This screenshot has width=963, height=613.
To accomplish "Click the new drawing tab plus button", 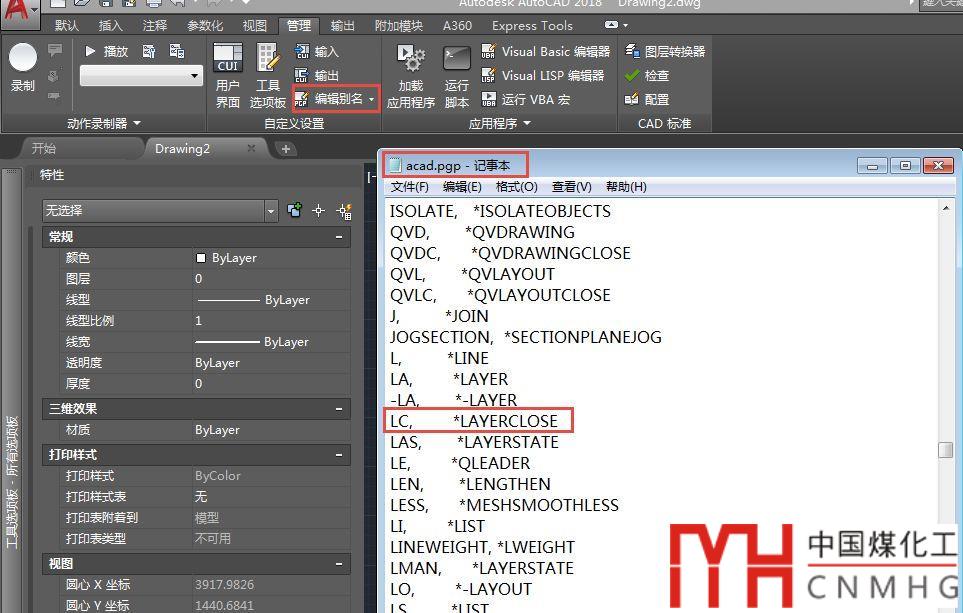I will coord(286,149).
